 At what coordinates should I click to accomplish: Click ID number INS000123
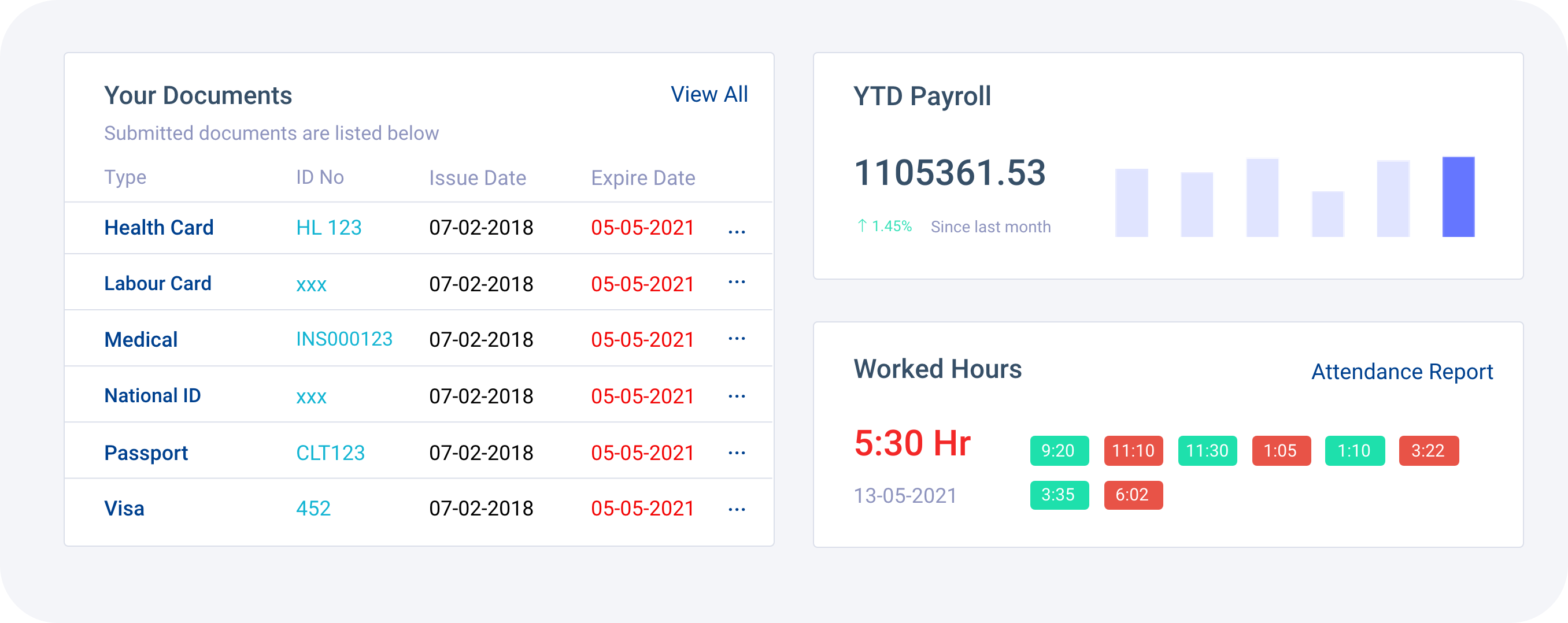[344, 339]
